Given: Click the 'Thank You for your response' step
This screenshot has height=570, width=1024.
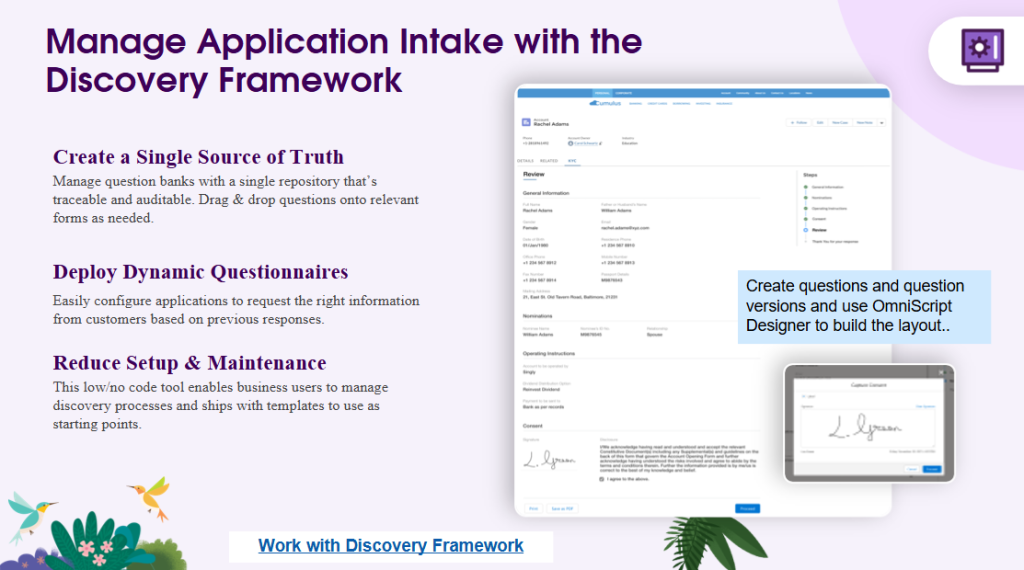Looking at the screenshot, I should [835, 242].
